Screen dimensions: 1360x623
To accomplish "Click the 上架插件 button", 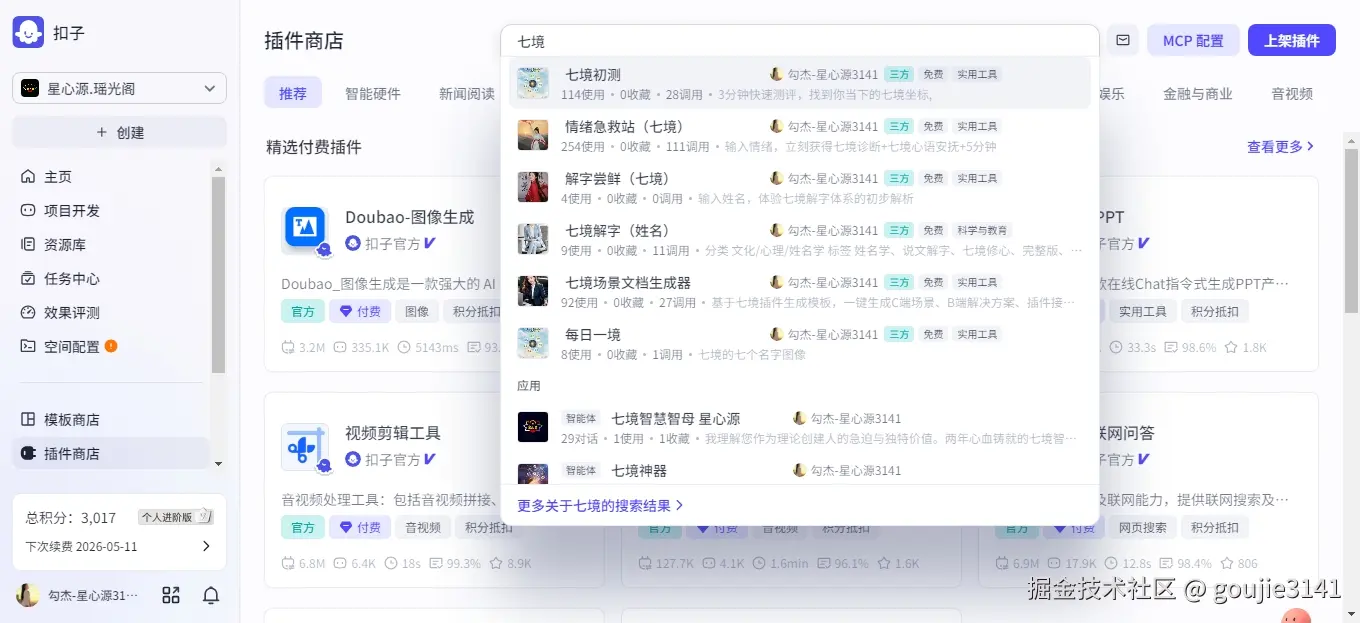I will 1291,39.
